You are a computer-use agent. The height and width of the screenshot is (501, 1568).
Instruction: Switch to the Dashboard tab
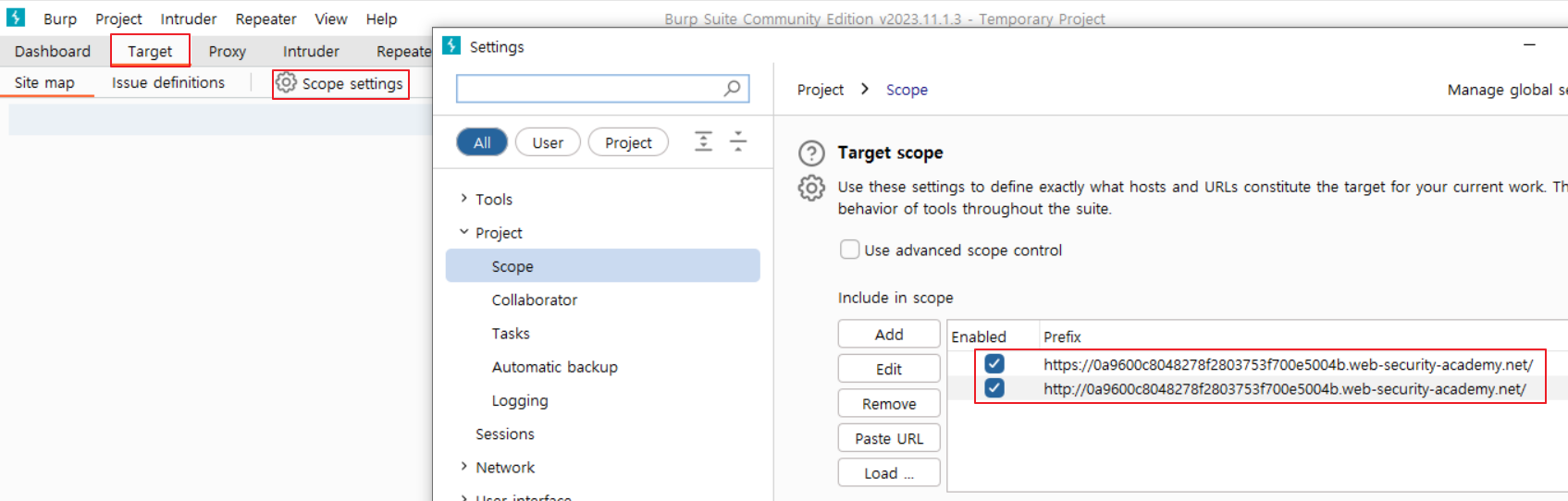53,51
